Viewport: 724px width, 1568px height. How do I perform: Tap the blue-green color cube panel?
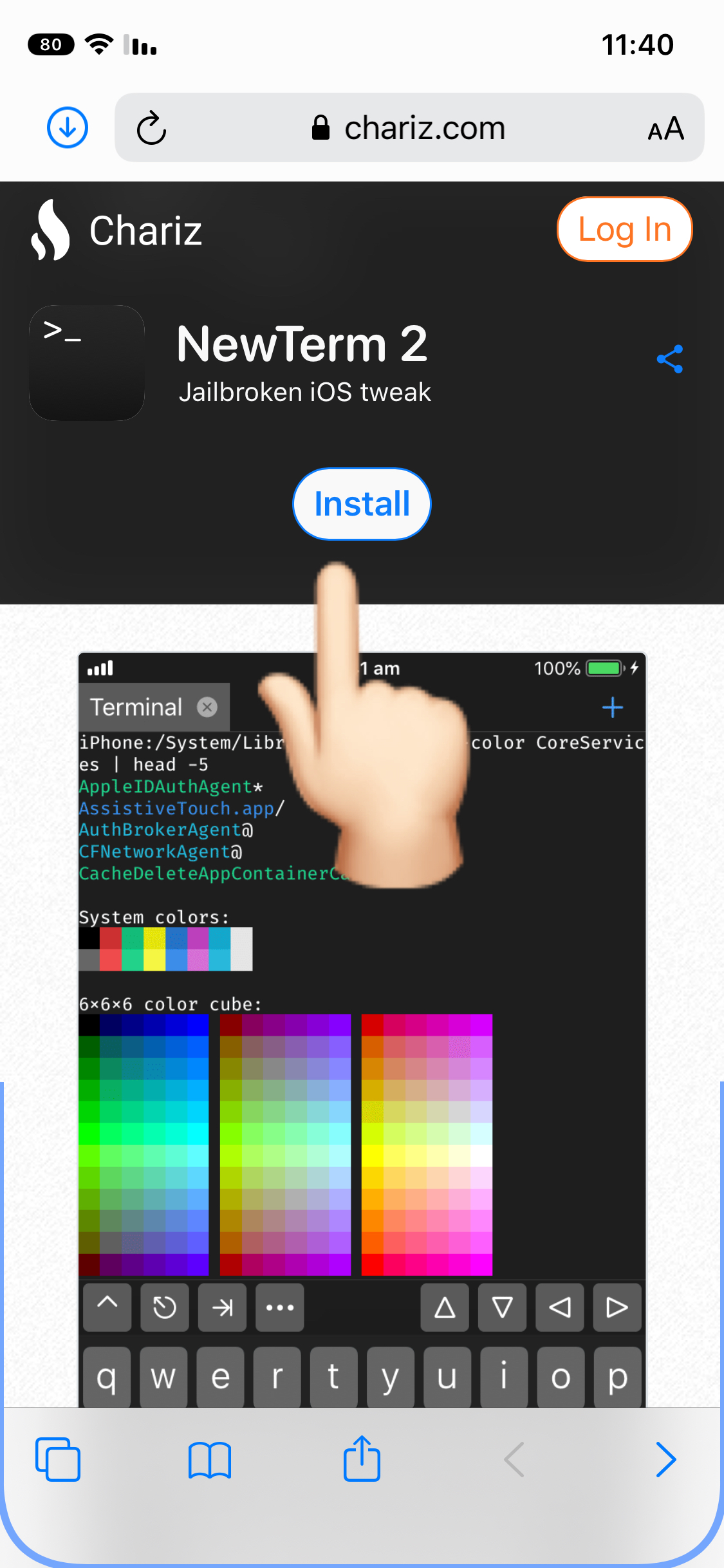(144, 1144)
